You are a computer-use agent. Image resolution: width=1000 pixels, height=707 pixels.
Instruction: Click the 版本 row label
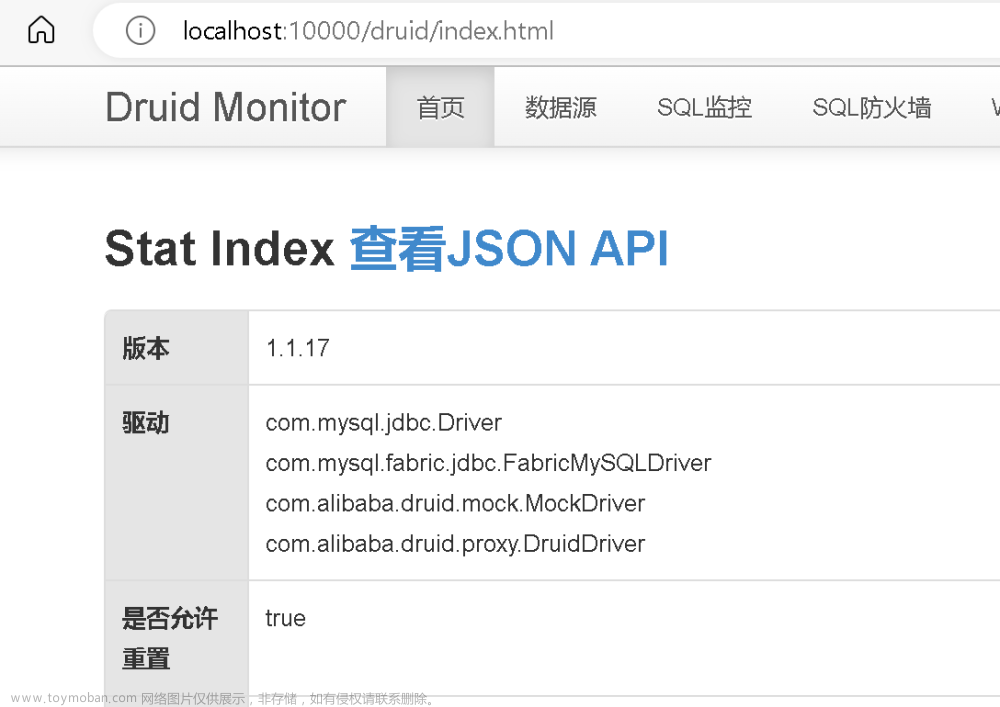146,349
